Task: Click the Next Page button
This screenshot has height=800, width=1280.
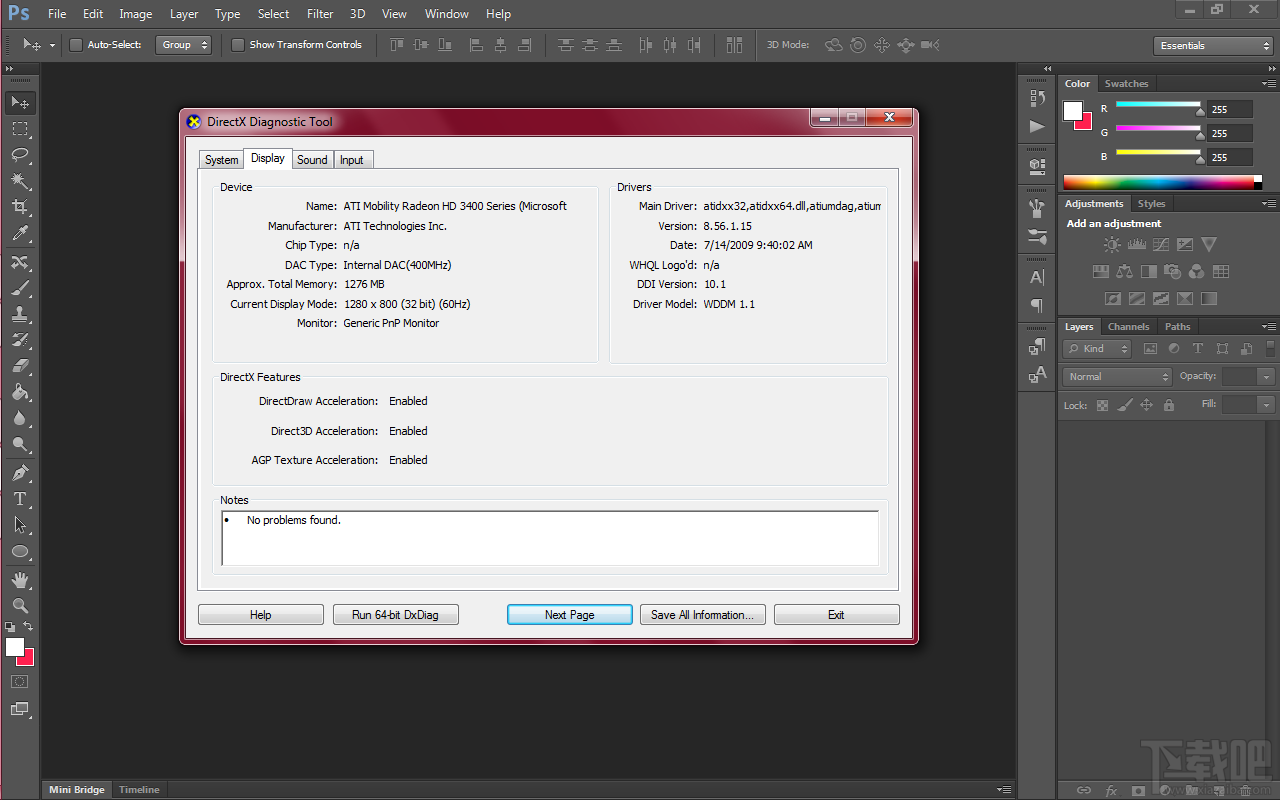Action: pos(569,614)
